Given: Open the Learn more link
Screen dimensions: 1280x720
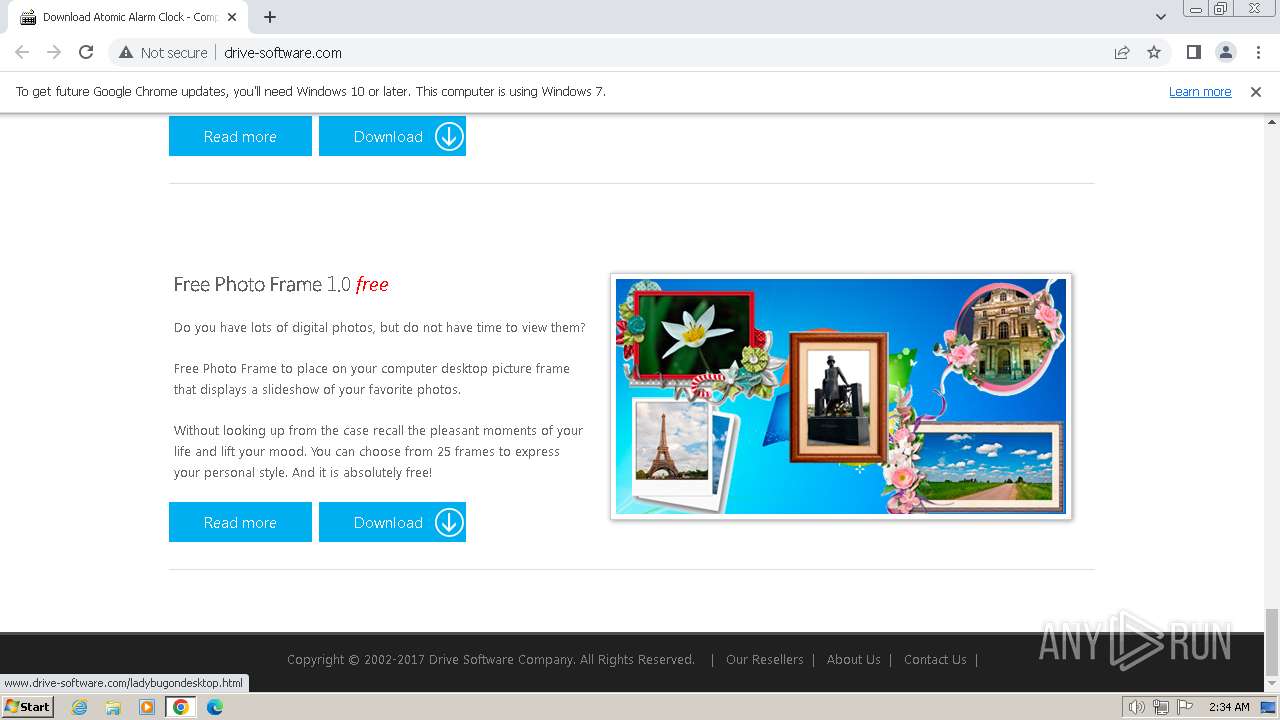Looking at the screenshot, I should click(x=1200, y=91).
